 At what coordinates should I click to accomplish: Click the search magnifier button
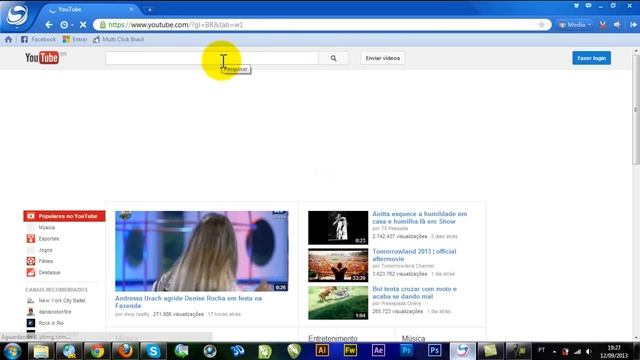pyautogui.click(x=333, y=58)
